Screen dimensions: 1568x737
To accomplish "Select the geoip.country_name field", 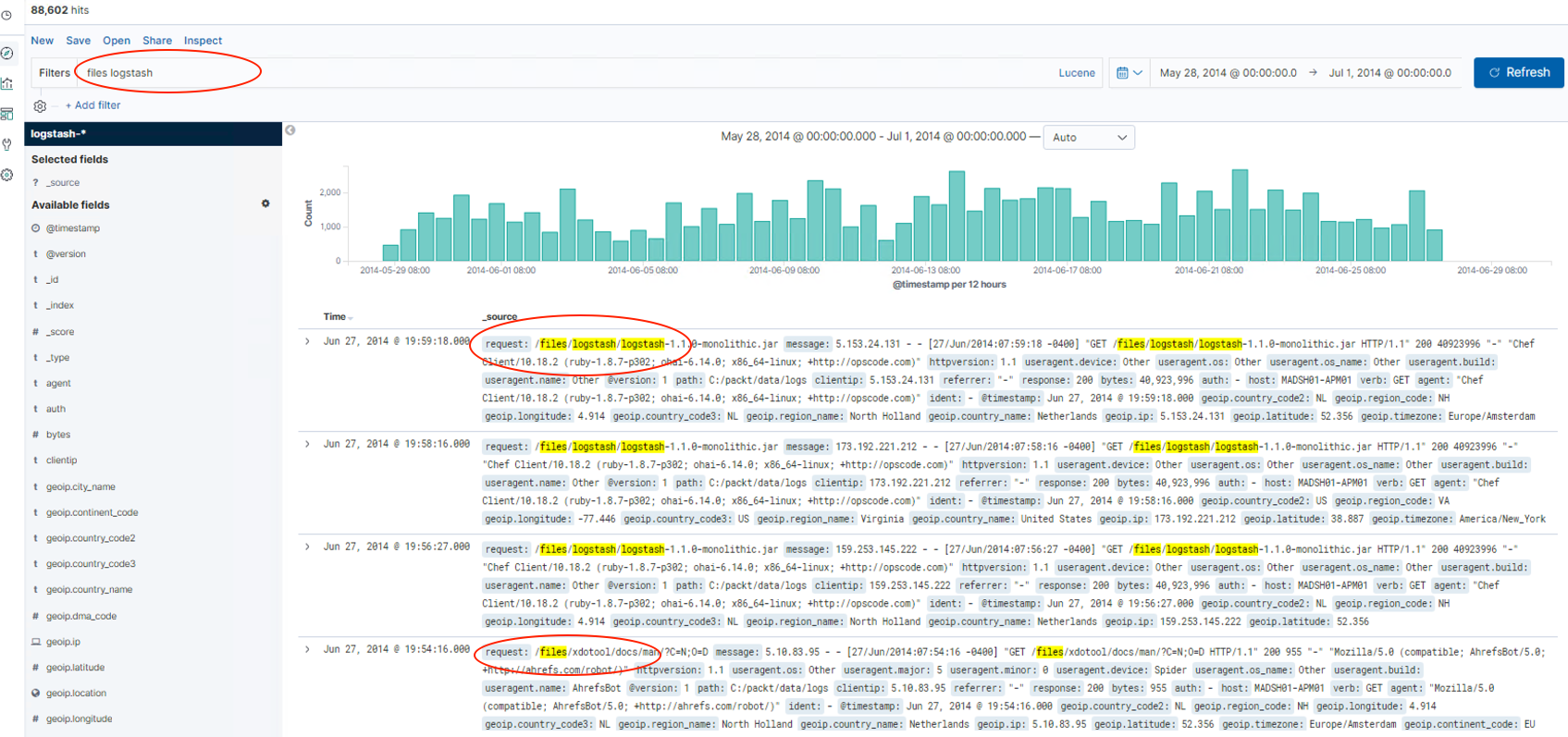I will (x=90, y=590).
